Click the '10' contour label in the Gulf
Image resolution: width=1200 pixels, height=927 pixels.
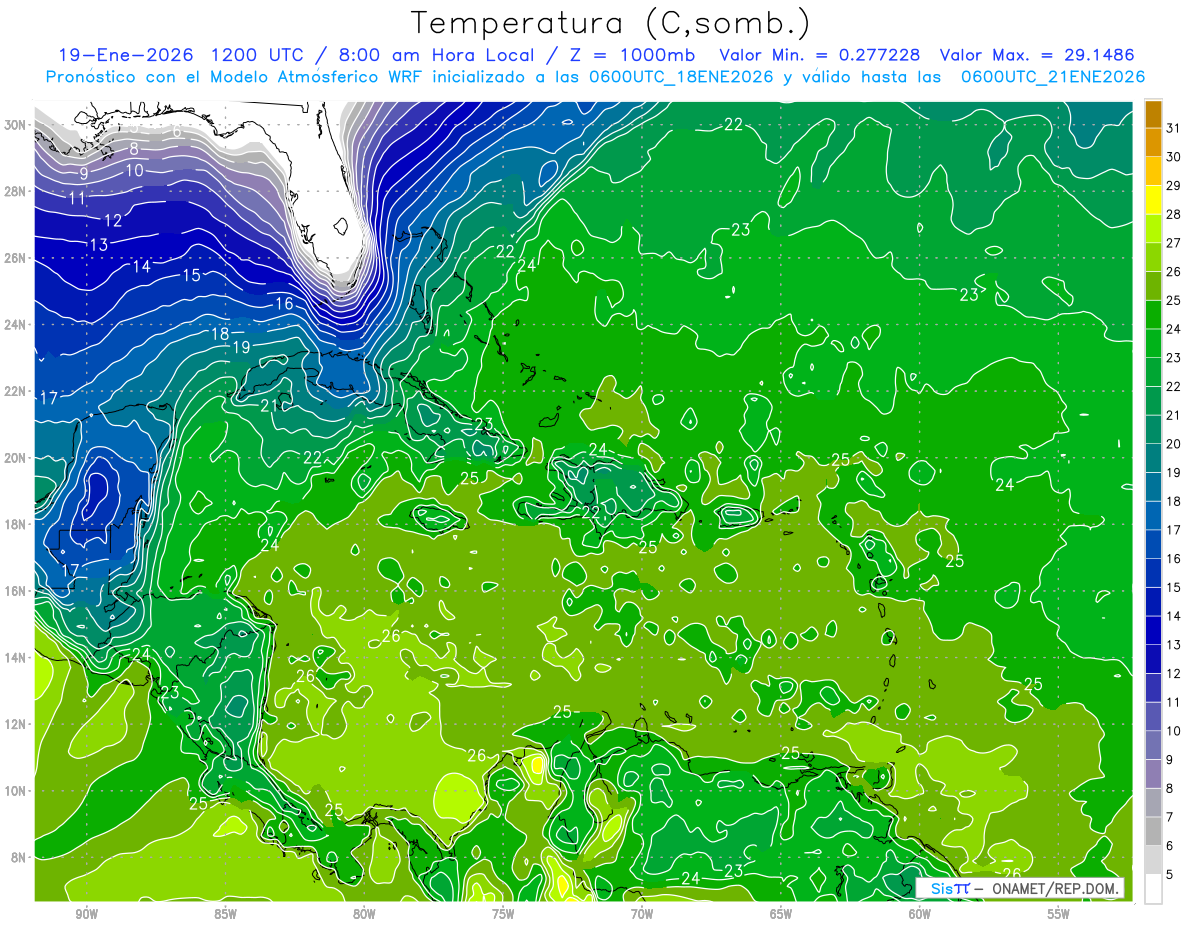[x=135, y=170]
